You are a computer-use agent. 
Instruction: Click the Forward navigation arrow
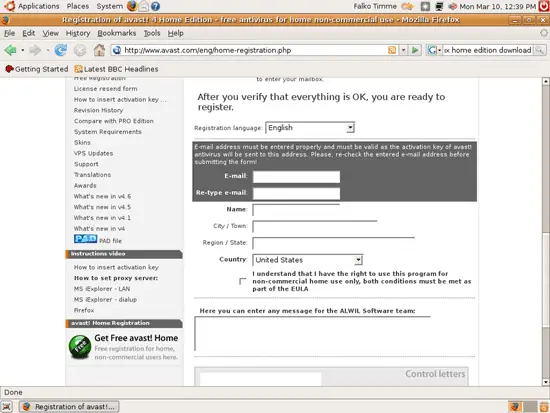coord(35,50)
